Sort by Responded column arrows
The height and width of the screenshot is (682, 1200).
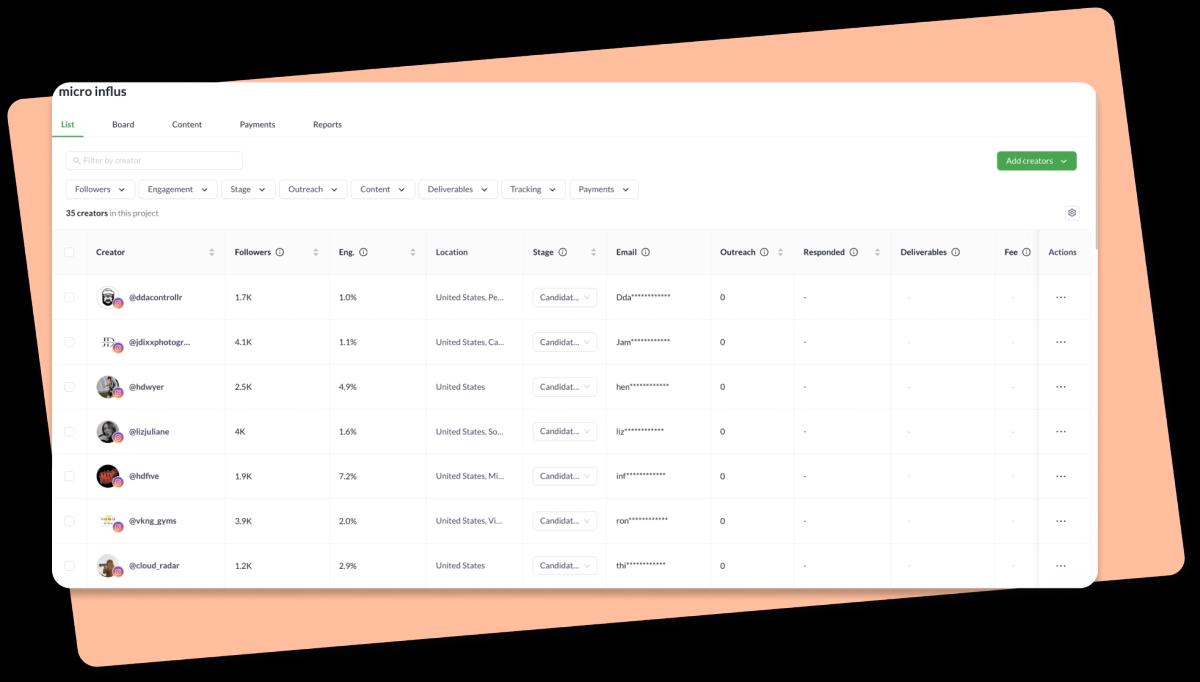click(x=877, y=252)
